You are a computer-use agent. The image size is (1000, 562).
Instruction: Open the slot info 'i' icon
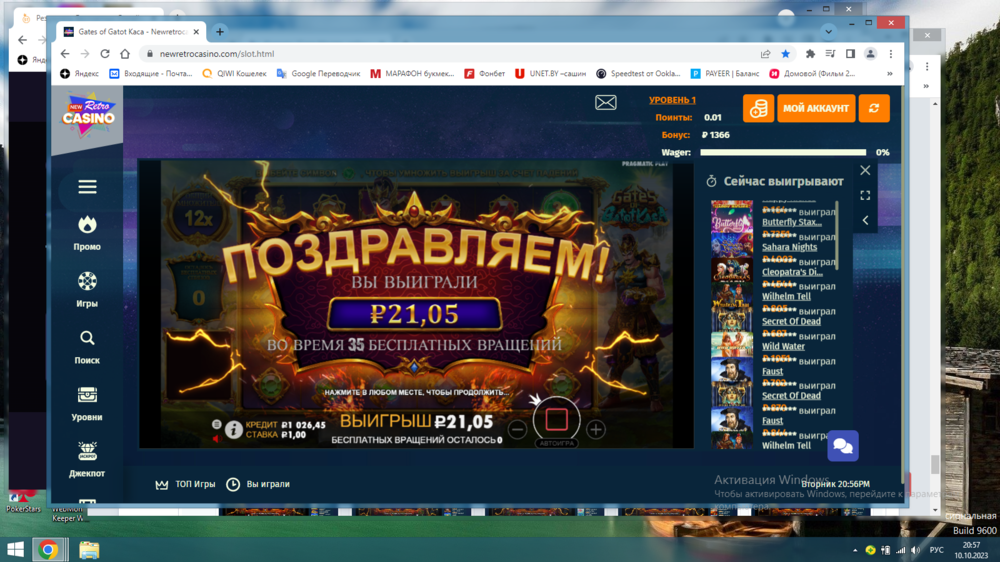point(233,430)
